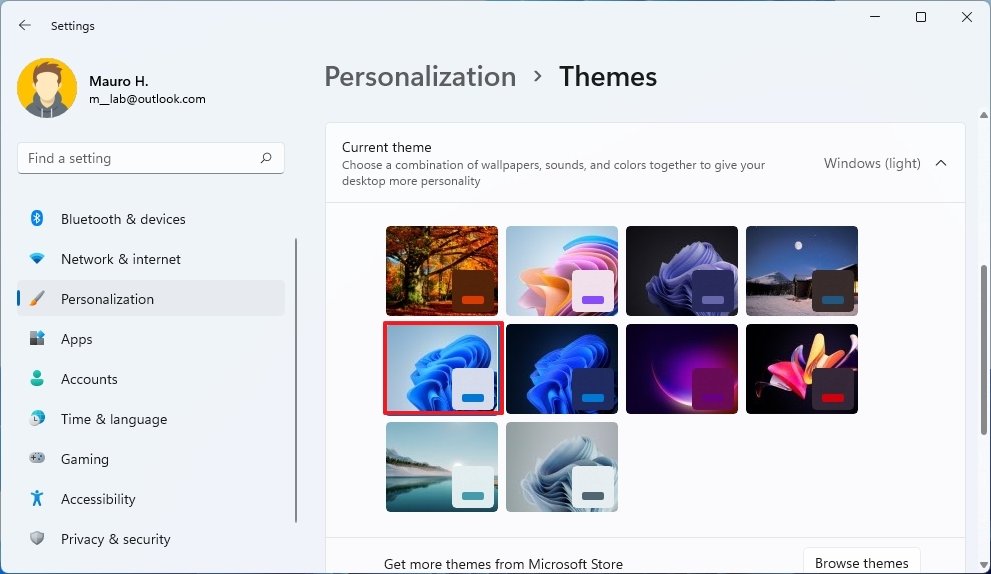Click the search magnifier icon

click(x=266, y=158)
